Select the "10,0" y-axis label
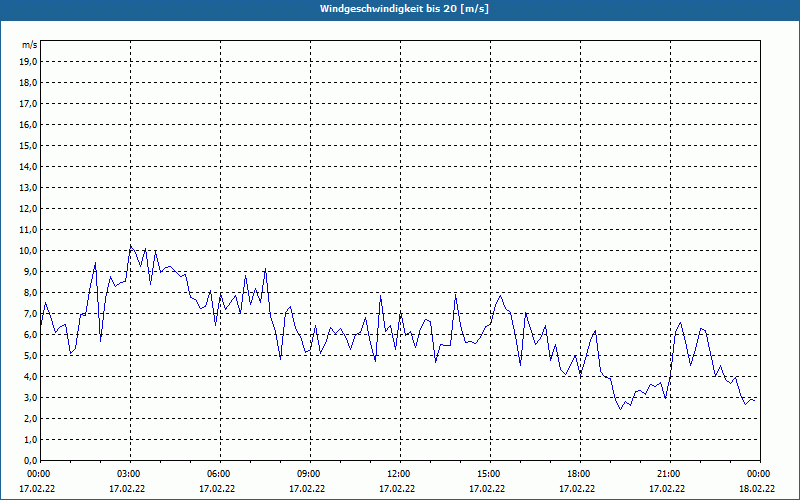The image size is (800, 500). (28, 251)
